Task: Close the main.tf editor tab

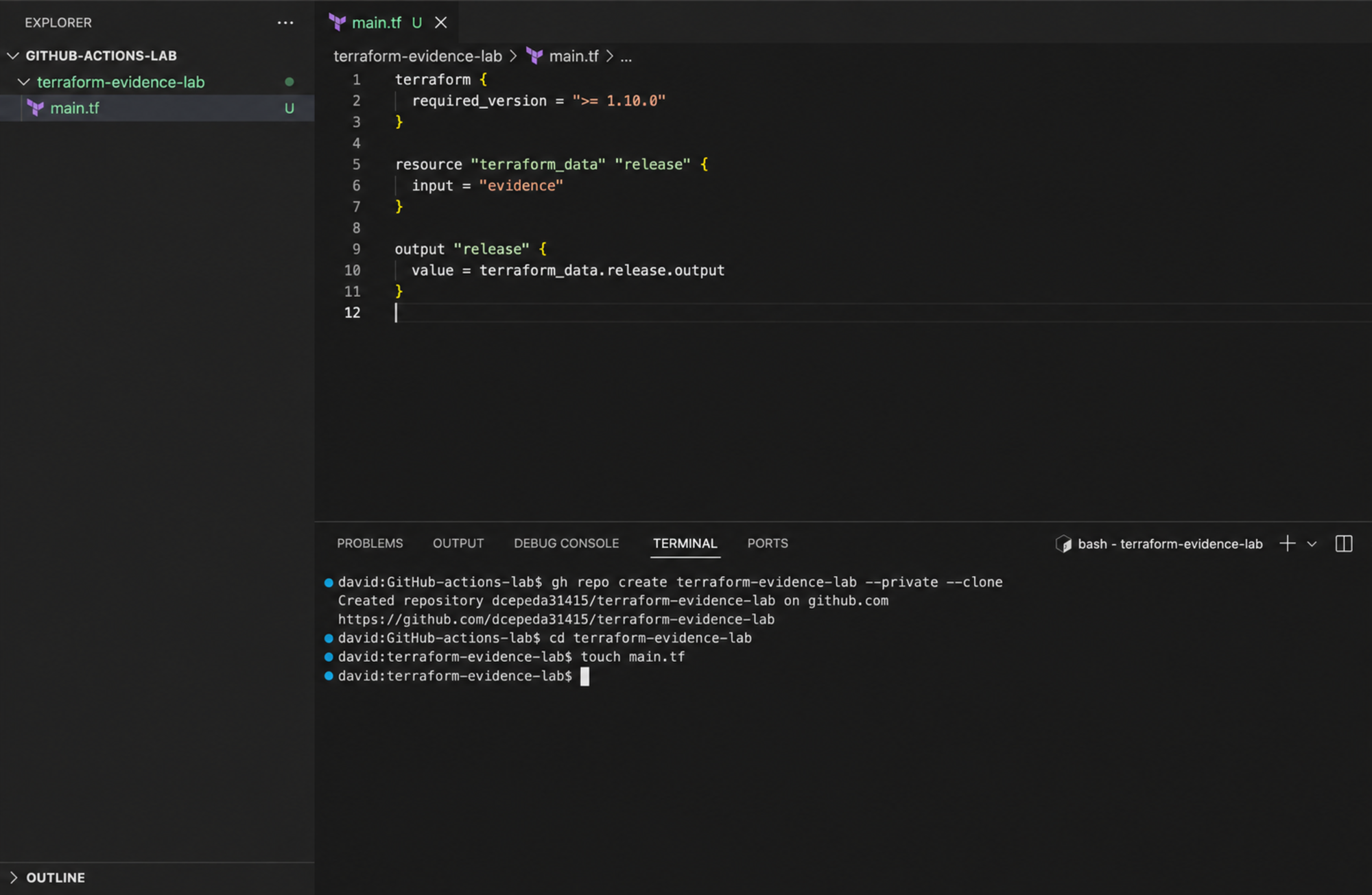Action: point(441,23)
